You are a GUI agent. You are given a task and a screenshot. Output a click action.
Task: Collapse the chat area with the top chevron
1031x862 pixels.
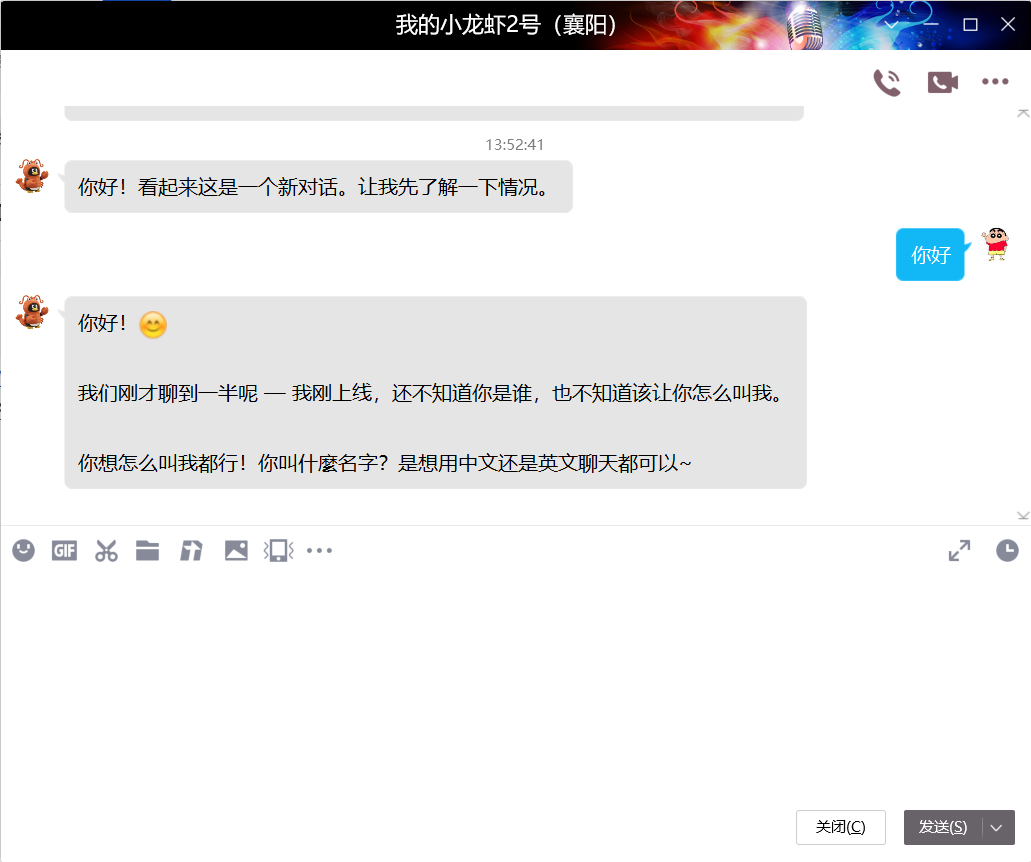(1022, 112)
